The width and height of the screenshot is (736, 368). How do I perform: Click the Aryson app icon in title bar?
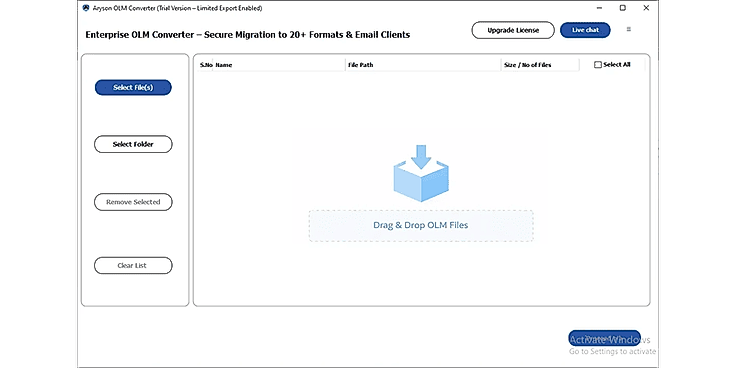pyautogui.click(x=86, y=8)
